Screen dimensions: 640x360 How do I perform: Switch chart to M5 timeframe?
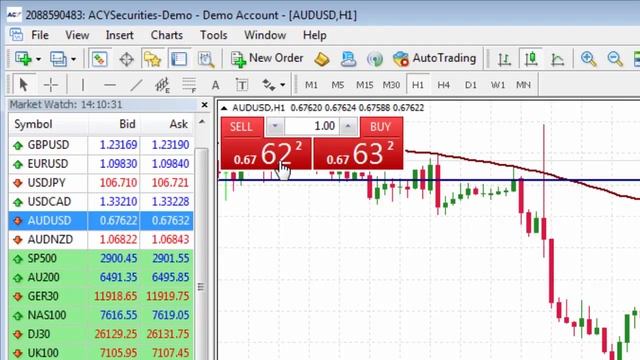(338, 85)
